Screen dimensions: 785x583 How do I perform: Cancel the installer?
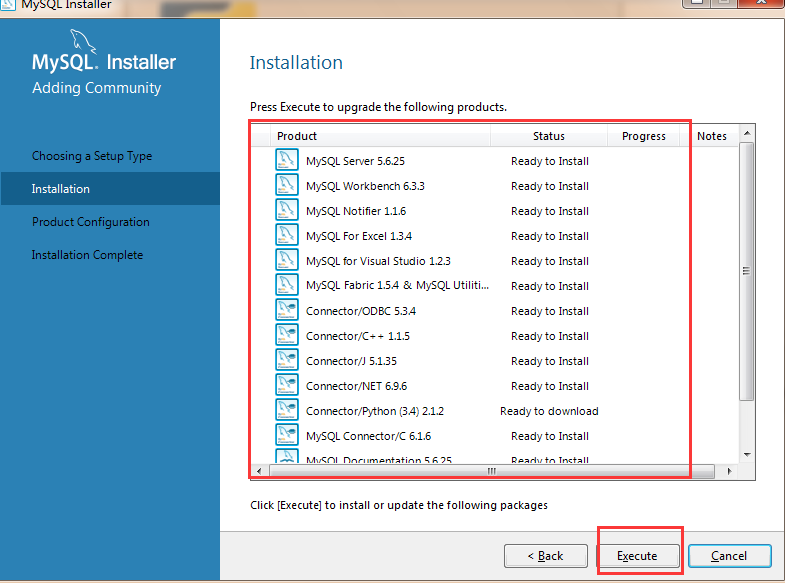pos(729,556)
